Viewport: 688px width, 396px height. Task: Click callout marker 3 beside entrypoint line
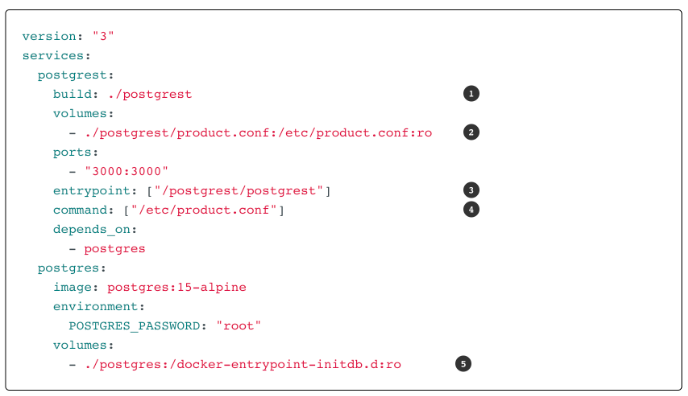point(471,190)
